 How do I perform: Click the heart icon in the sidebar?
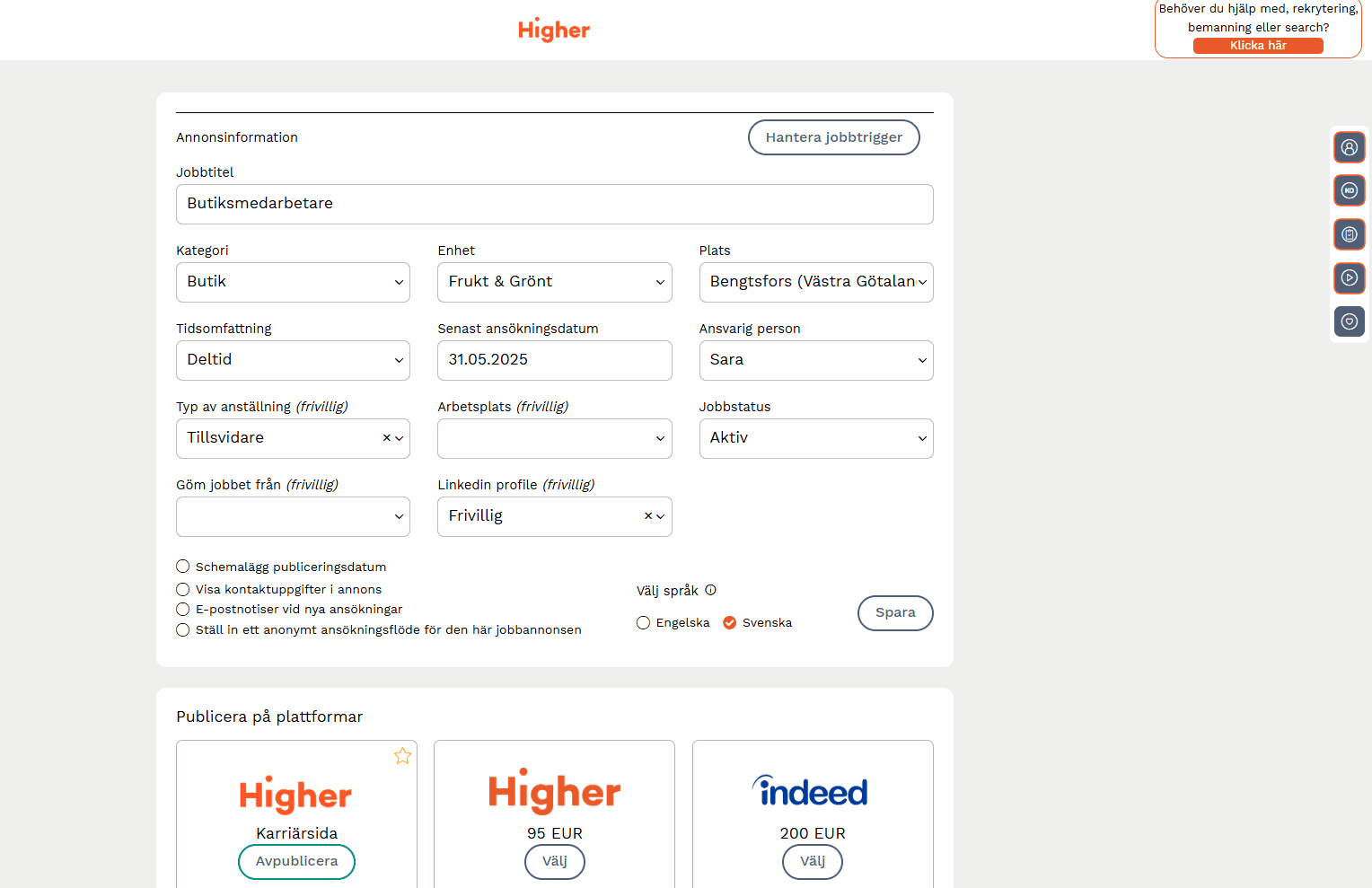[1349, 321]
